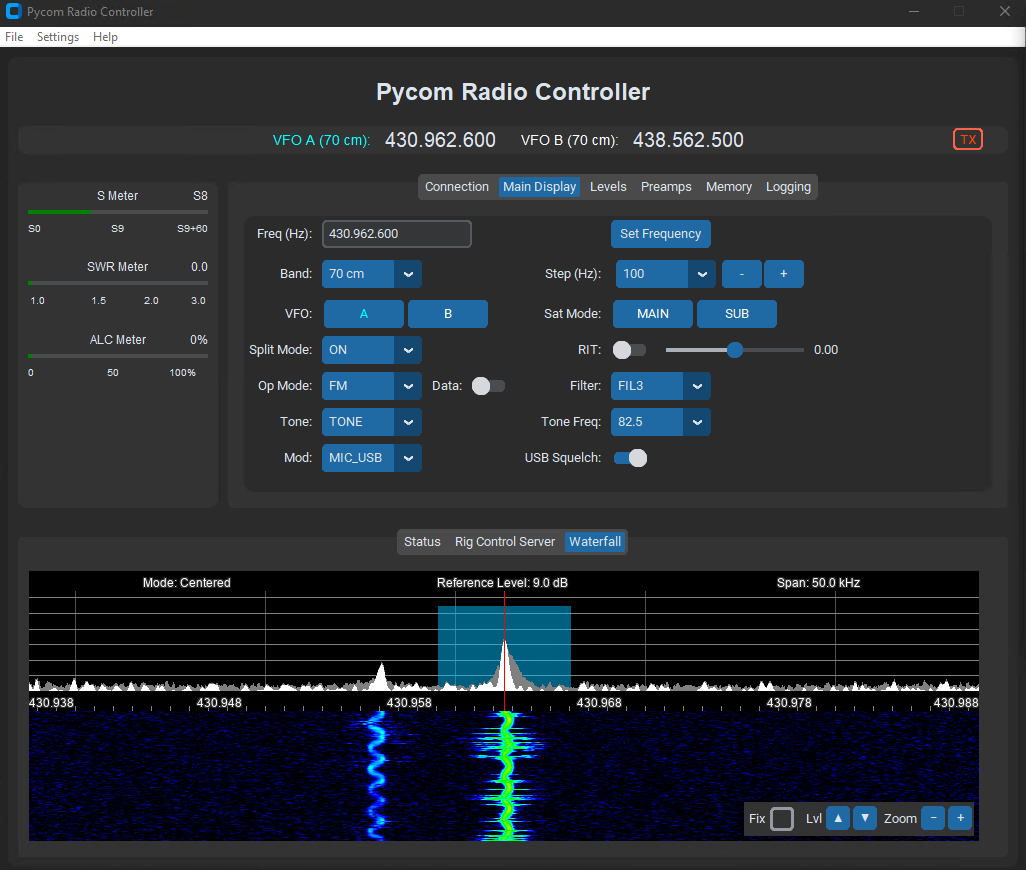
Task: Zoom out of waterfall with minus icon
Action: pyautogui.click(x=932, y=817)
